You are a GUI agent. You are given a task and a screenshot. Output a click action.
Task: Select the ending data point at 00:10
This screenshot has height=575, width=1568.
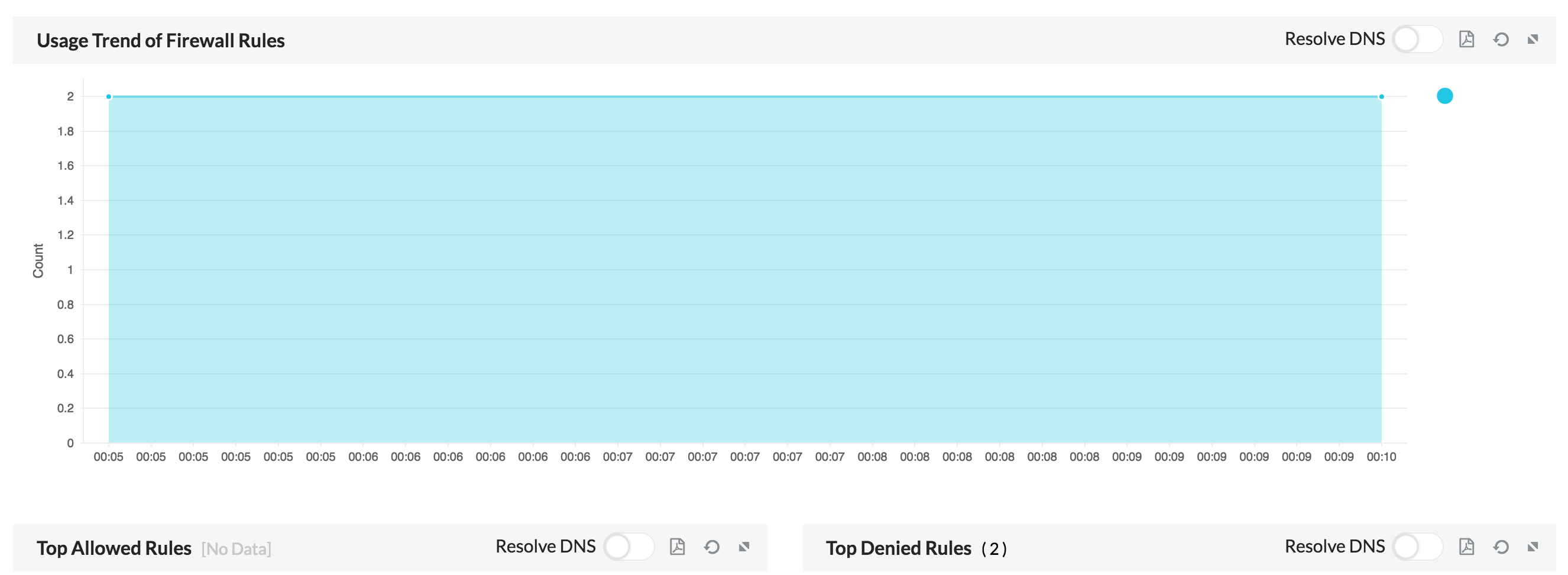1381,96
